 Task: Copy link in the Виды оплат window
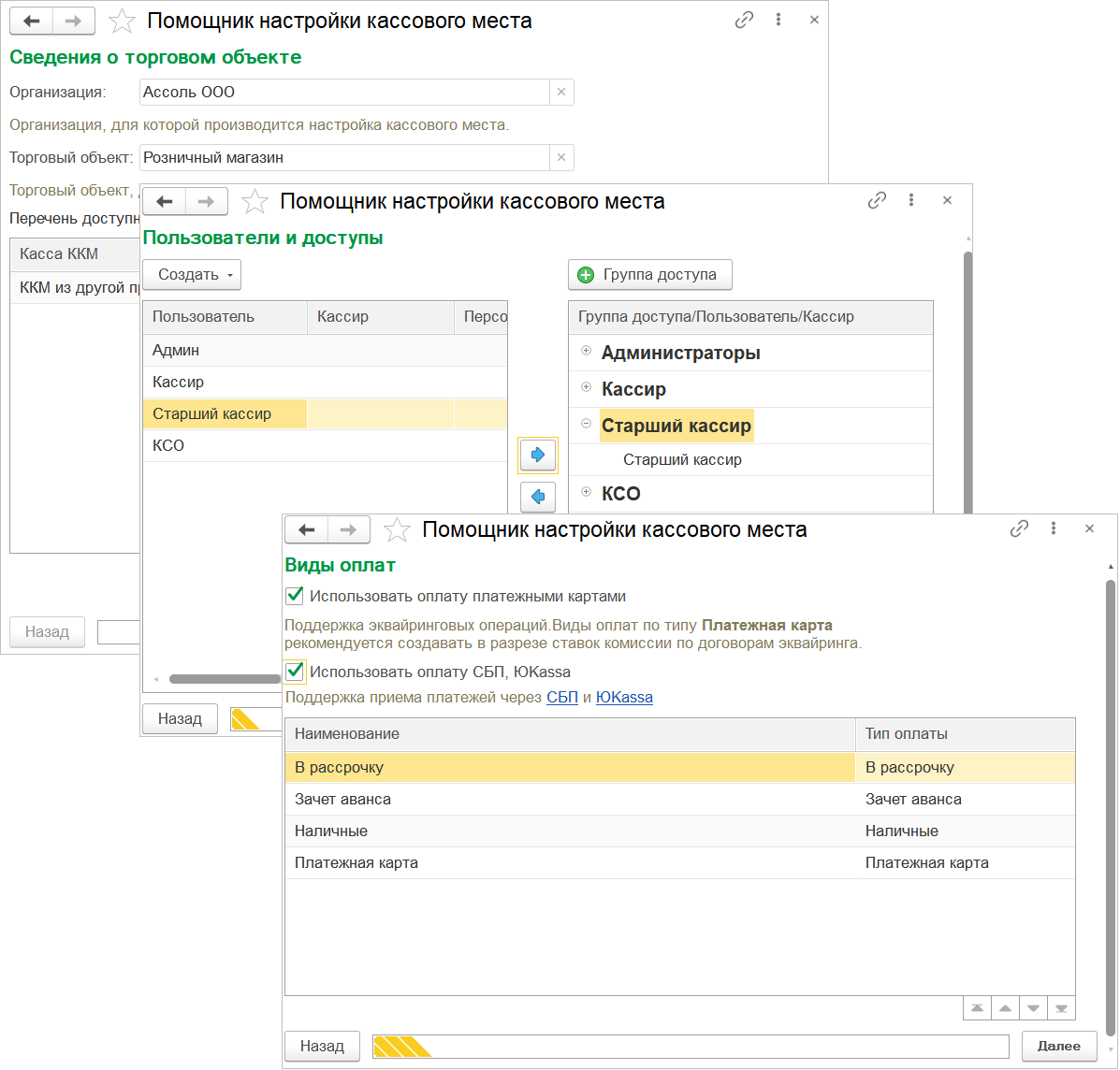[x=1019, y=529]
